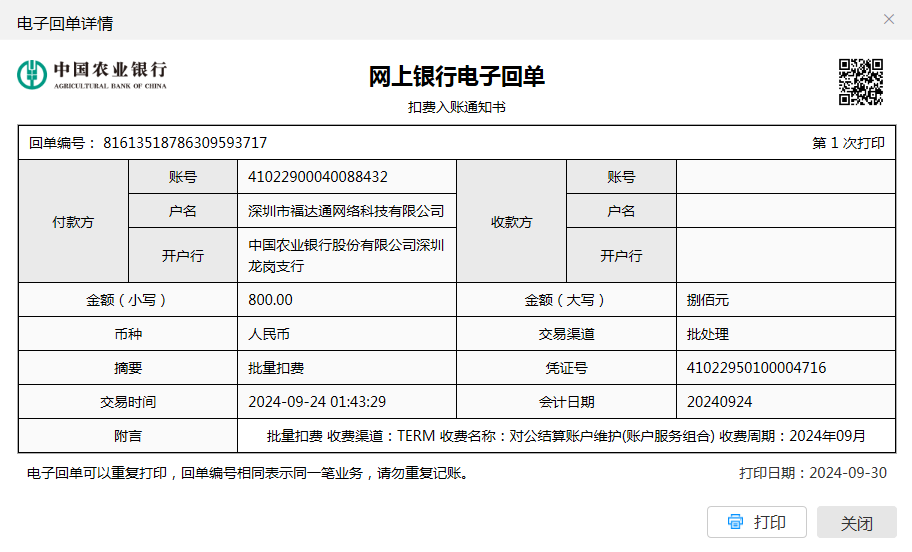Click the 付款方 header cell
Screen dimensions: 912x552
pos(73,222)
